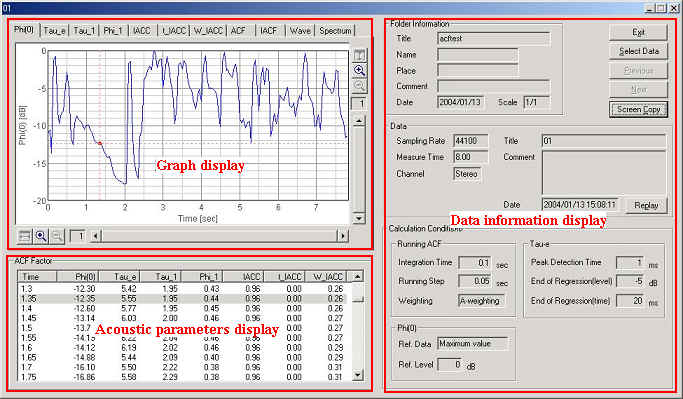
Task: Click vertical zoom-out magnifier icon
Action: 359,86
